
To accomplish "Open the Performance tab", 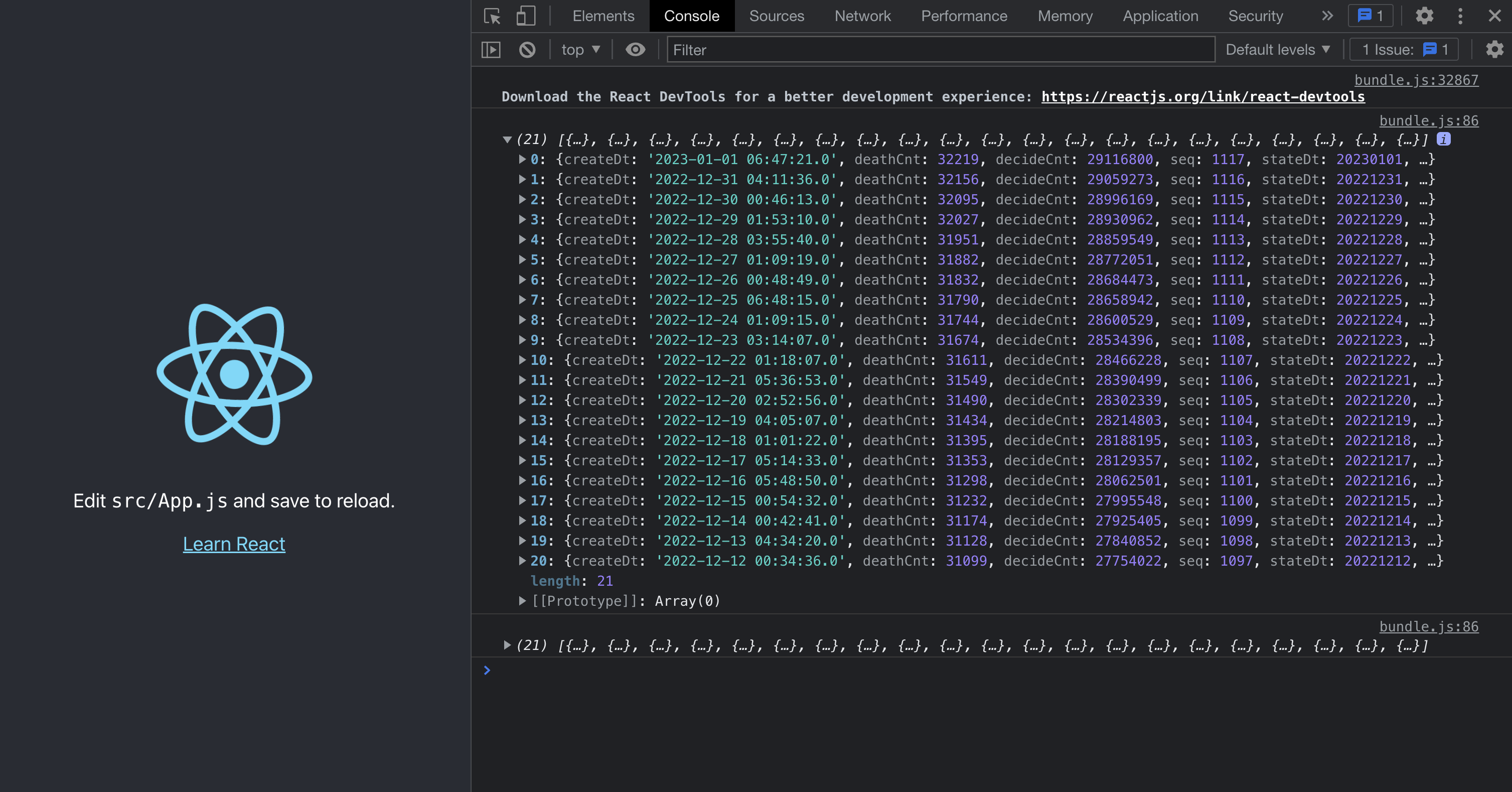I will tap(964, 16).
